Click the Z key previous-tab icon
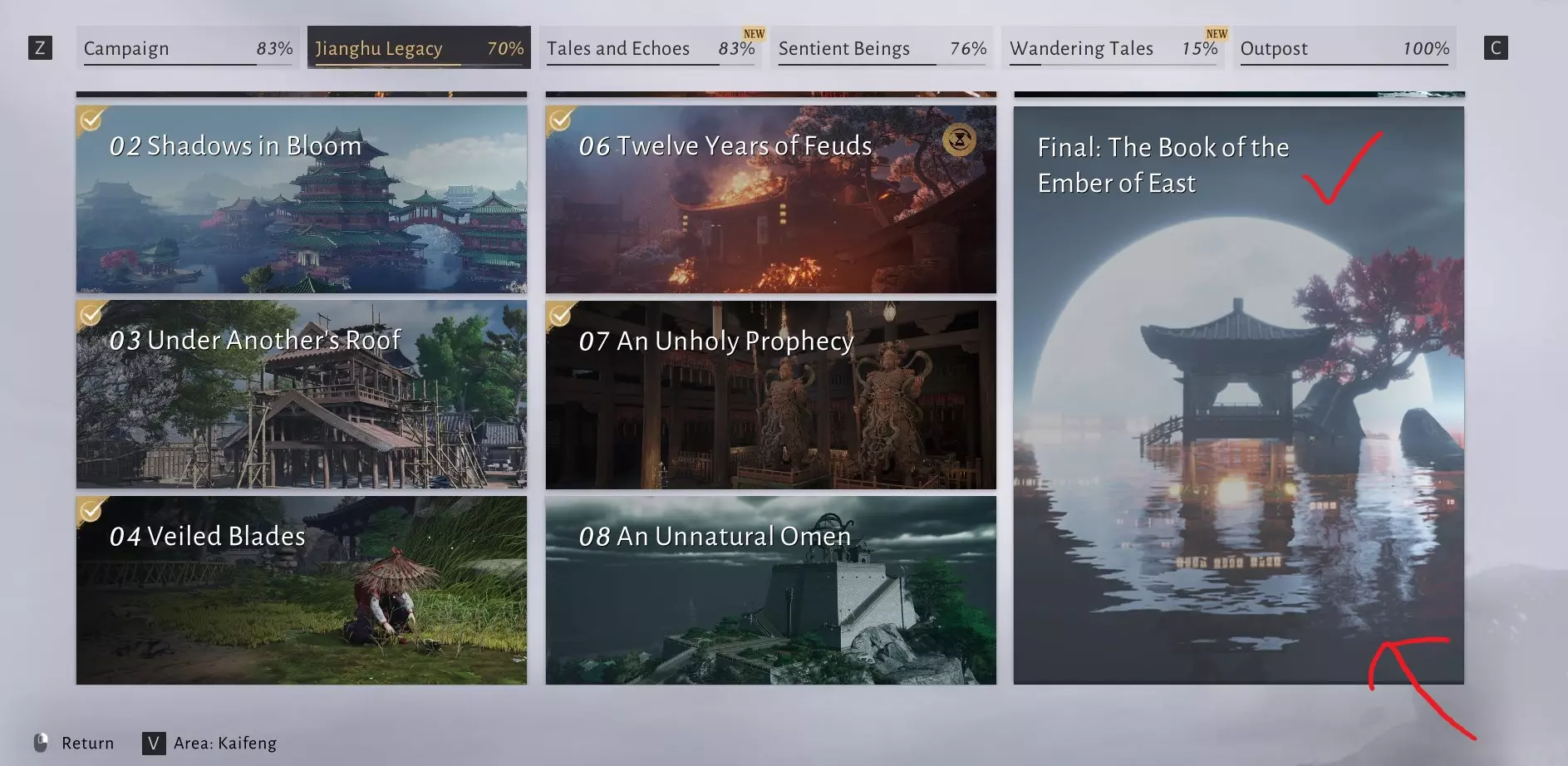The image size is (1568, 766). coord(40,48)
